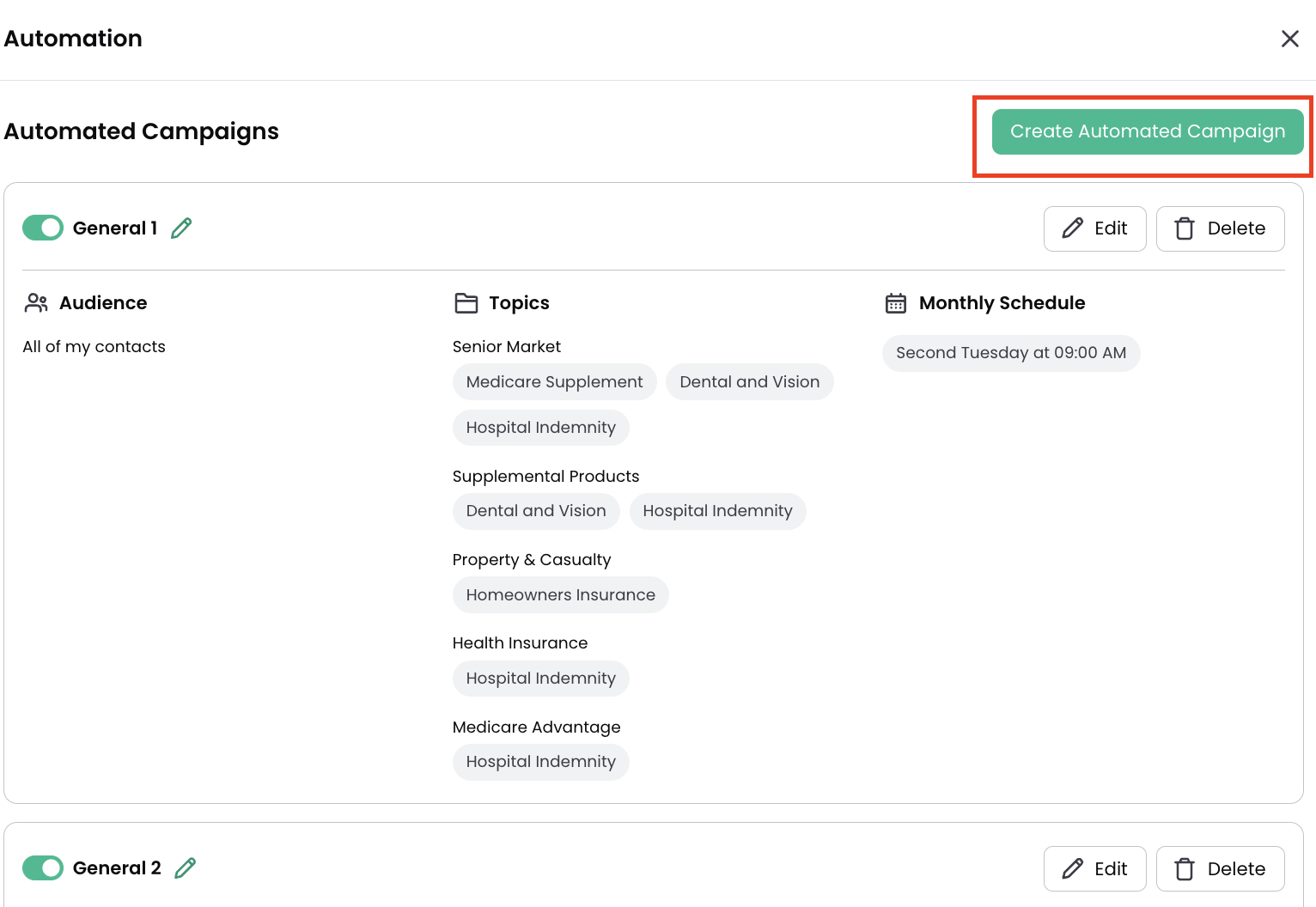Delete the General 1 campaign

(1220, 228)
